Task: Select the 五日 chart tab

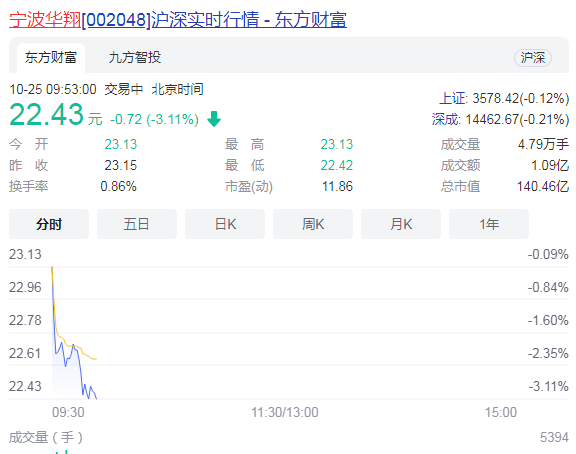Action: click(137, 224)
